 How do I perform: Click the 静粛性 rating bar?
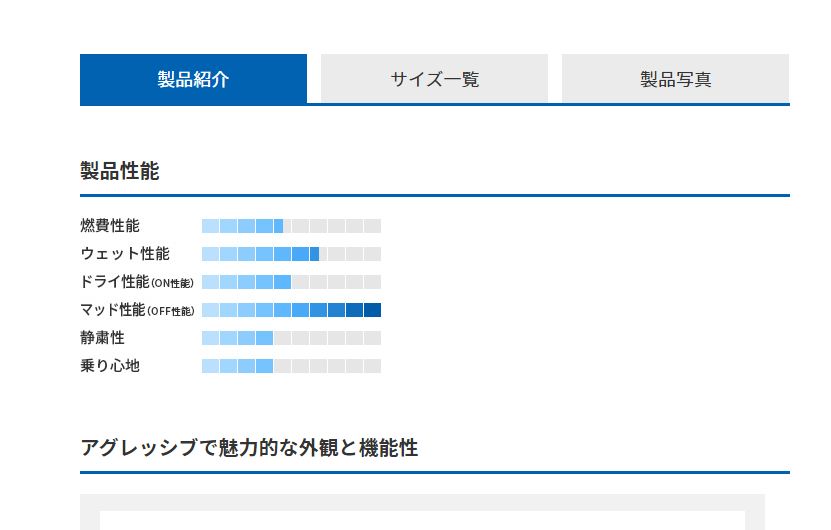coord(291,338)
